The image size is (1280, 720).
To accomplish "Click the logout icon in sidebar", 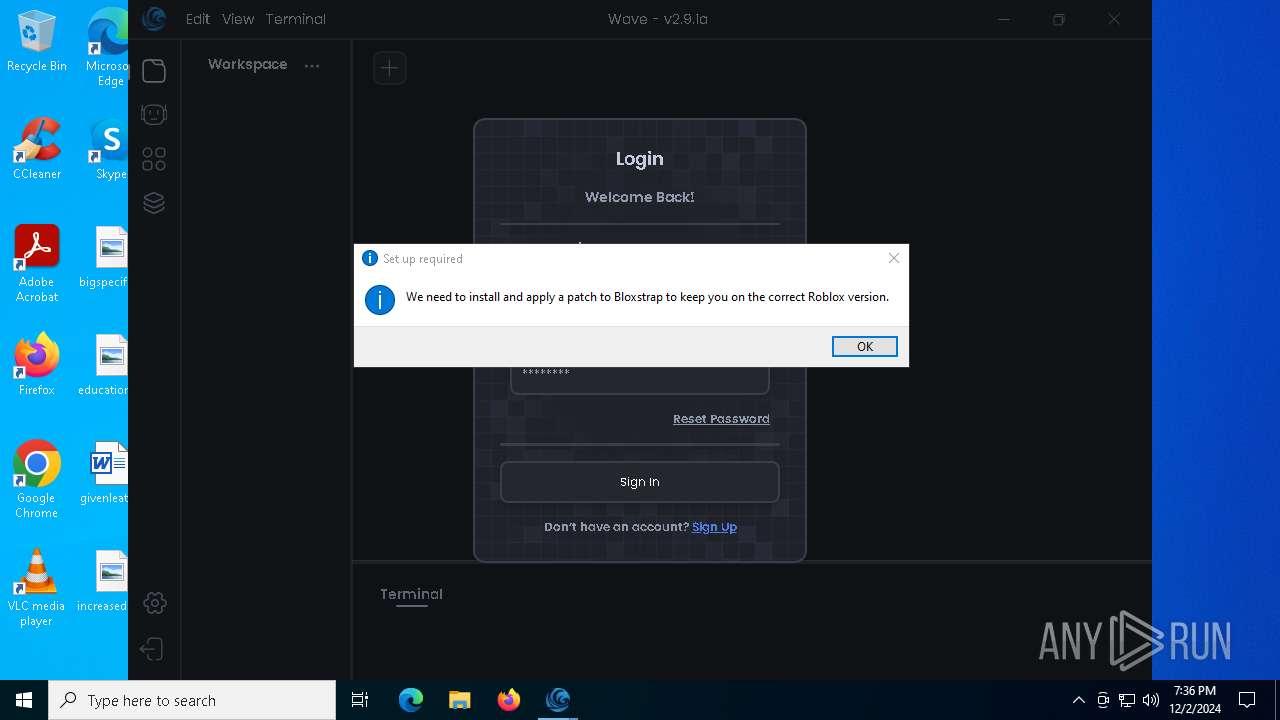I will [152, 649].
